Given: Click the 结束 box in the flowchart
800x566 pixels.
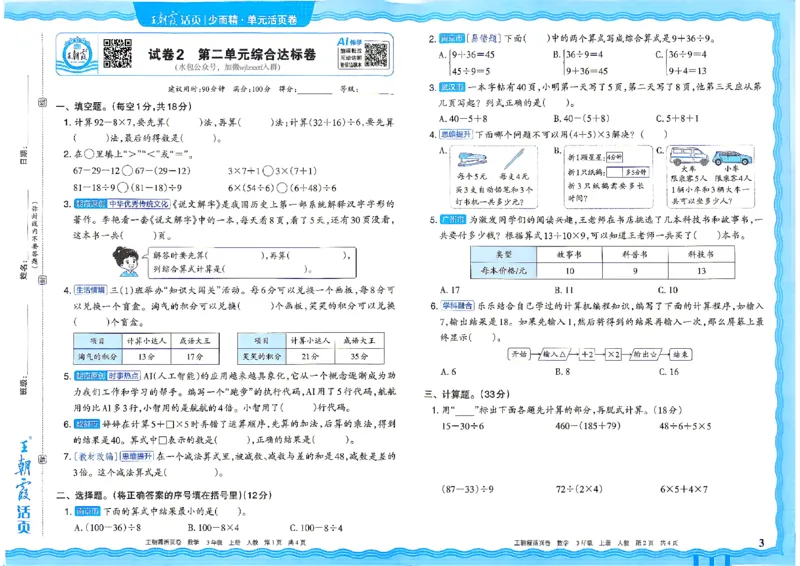Looking at the screenshot, I should click(x=680, y=354).
